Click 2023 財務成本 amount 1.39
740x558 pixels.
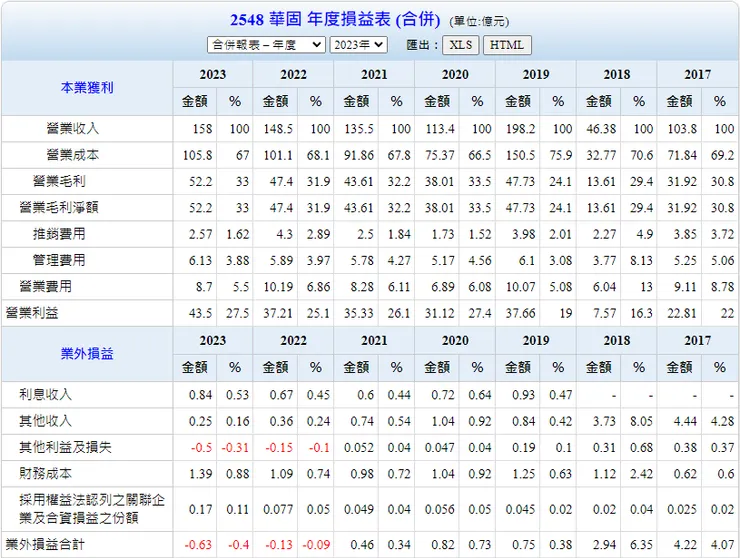tap(201, 474)
